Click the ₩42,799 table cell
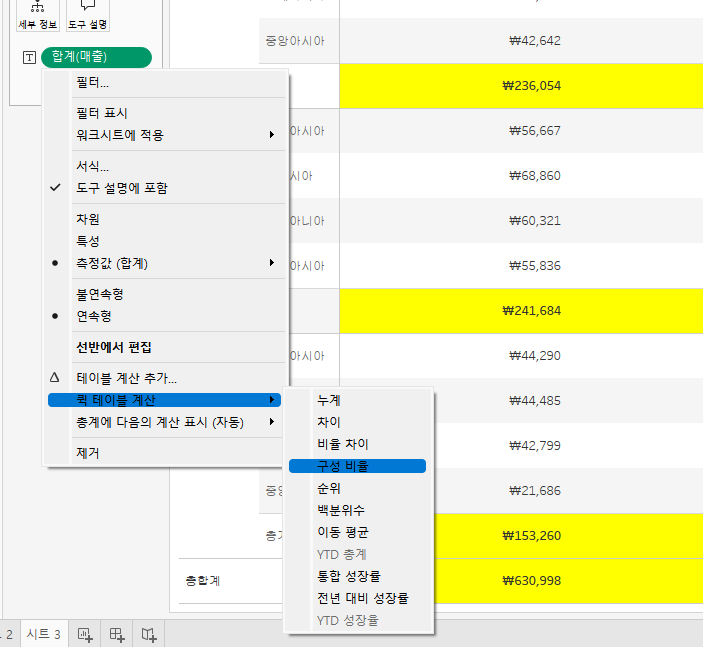The image size is (703, 647). point(568,445)
